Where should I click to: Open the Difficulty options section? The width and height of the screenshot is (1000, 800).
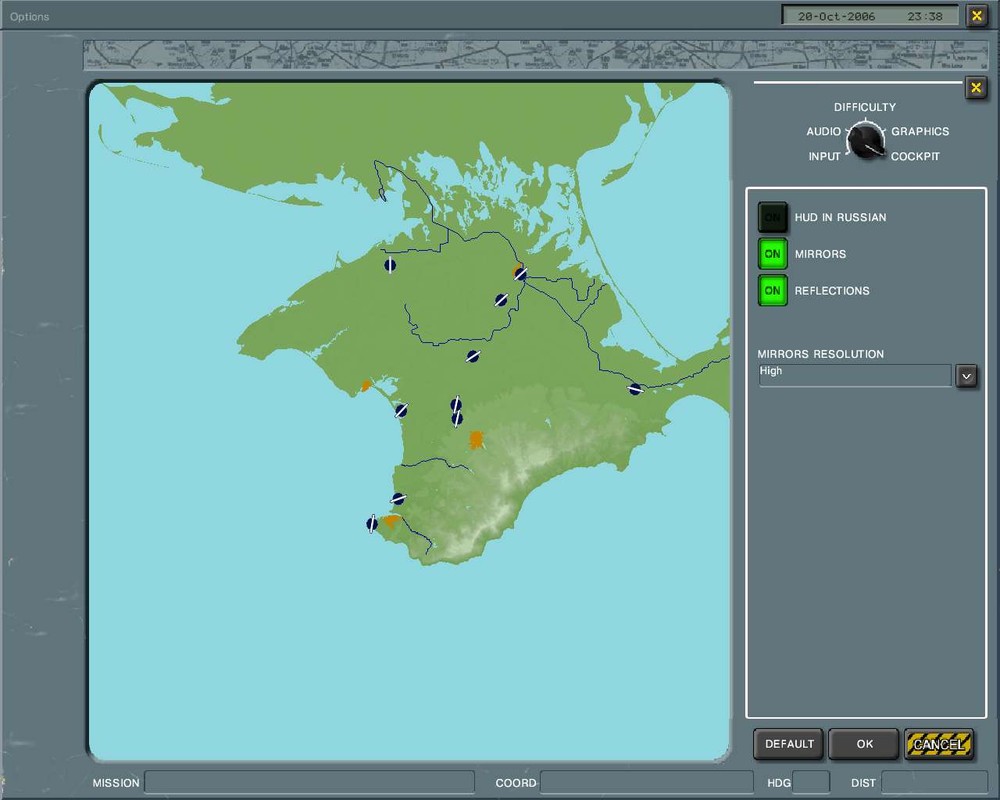pos(865,107)
